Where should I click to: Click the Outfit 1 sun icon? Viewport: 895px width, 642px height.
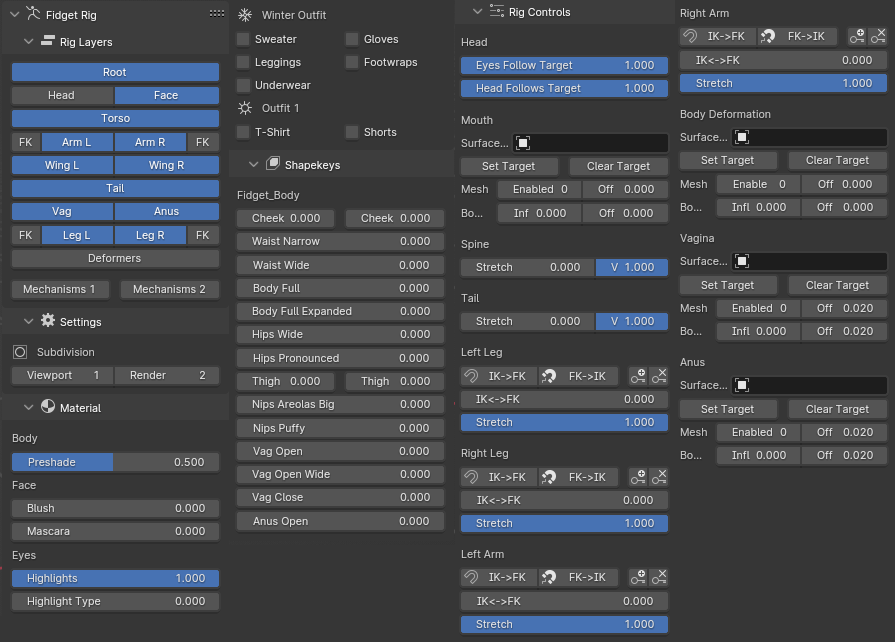click(x=245, y=108)
